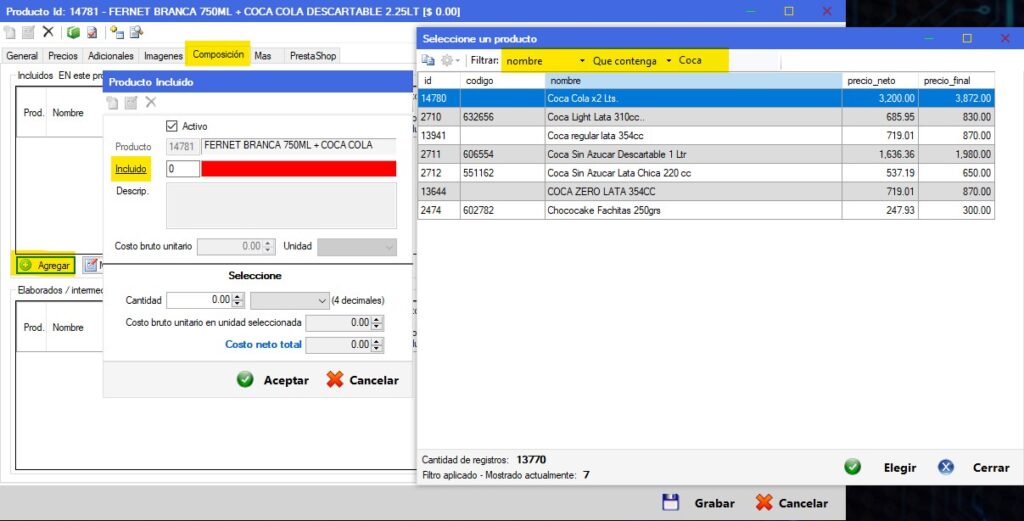Viewport: 1024px width, 521px height.
Task: Click Aceptar in Producto Incluido dialog
Action: point(273,380)
